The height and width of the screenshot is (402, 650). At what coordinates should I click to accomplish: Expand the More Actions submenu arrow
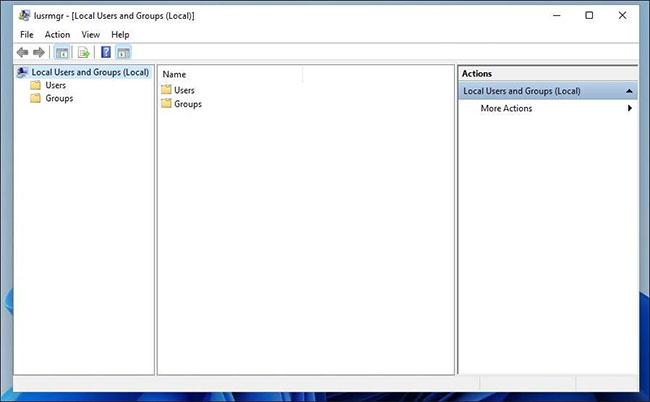click(630, 108)
